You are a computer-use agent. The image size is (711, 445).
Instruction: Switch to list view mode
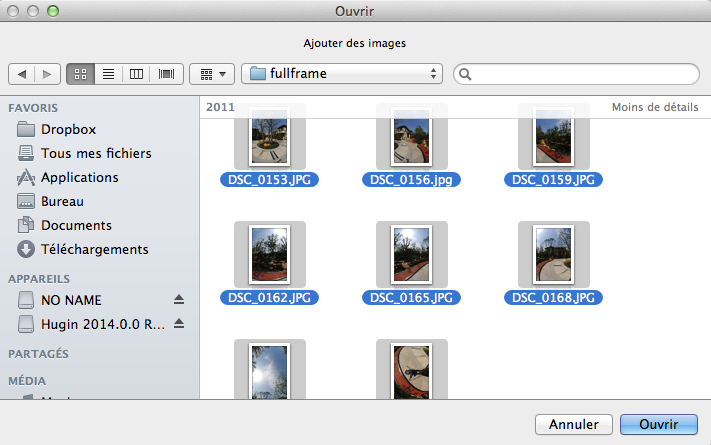108,74
